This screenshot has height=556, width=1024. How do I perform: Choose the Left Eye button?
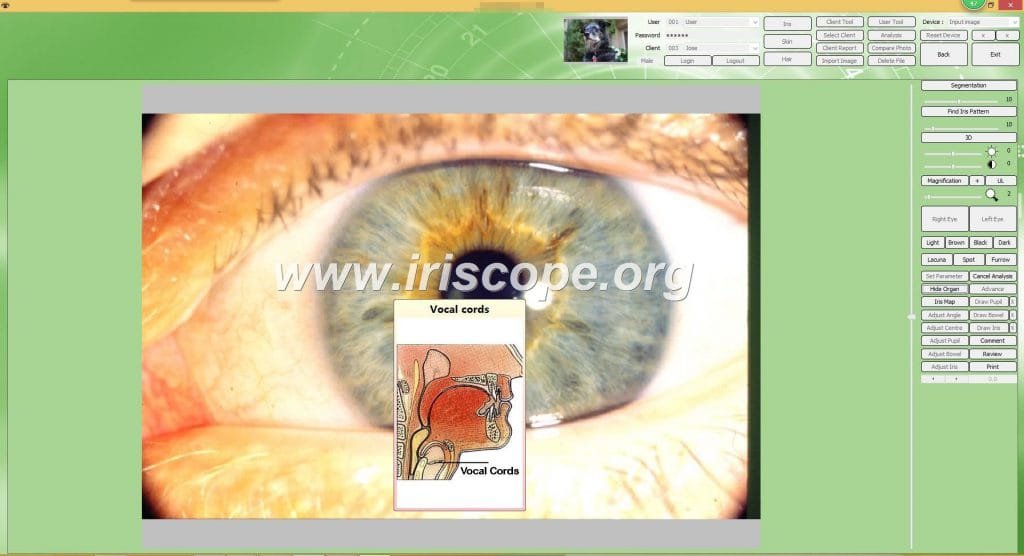tap(993, 219)
